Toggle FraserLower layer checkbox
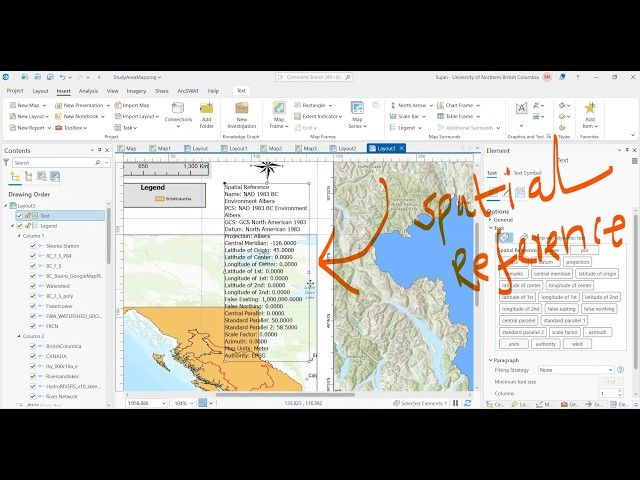This screenshot has width=640, height=480. [33, 306]
